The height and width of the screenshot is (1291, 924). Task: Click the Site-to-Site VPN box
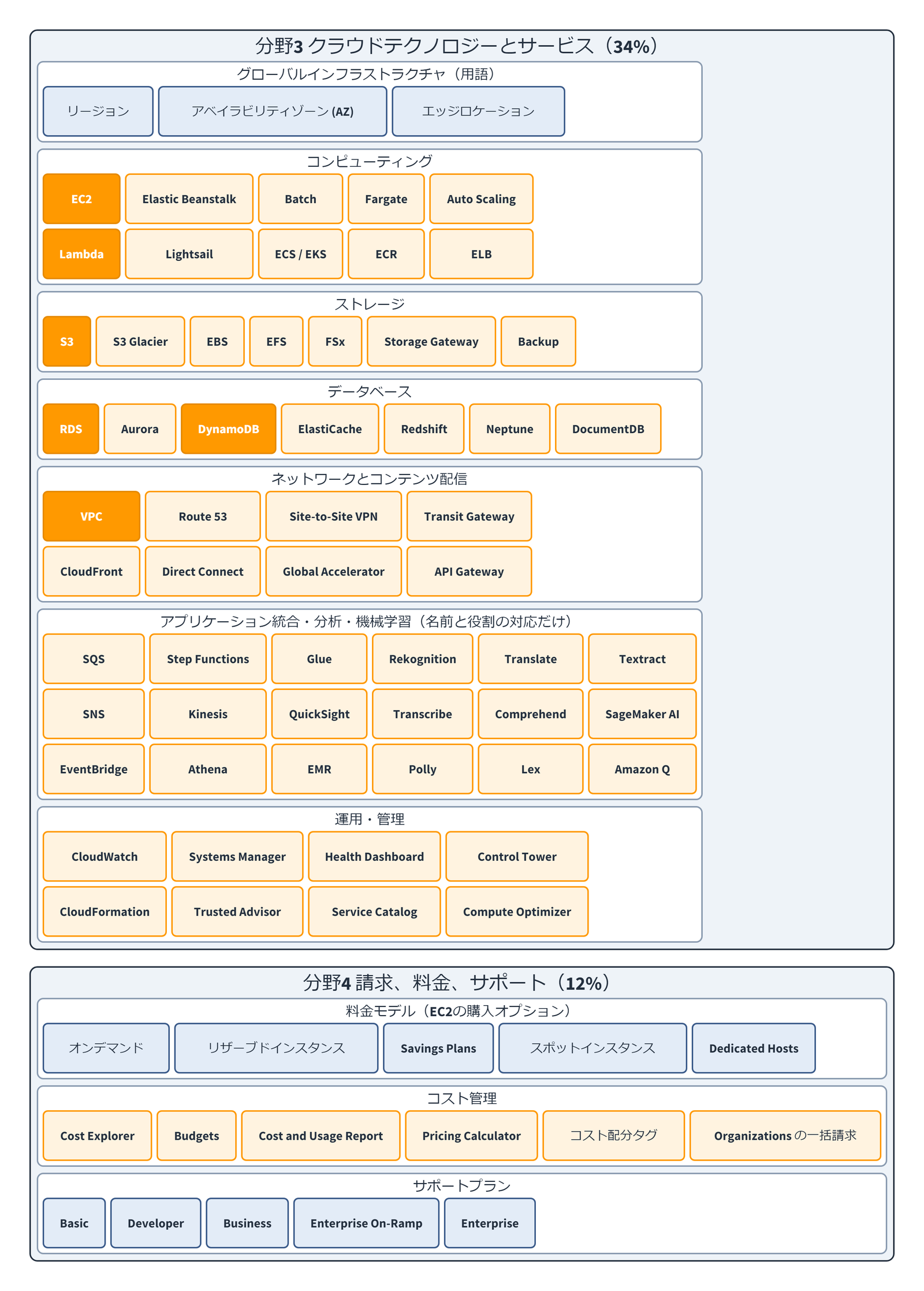coord(333,516)
